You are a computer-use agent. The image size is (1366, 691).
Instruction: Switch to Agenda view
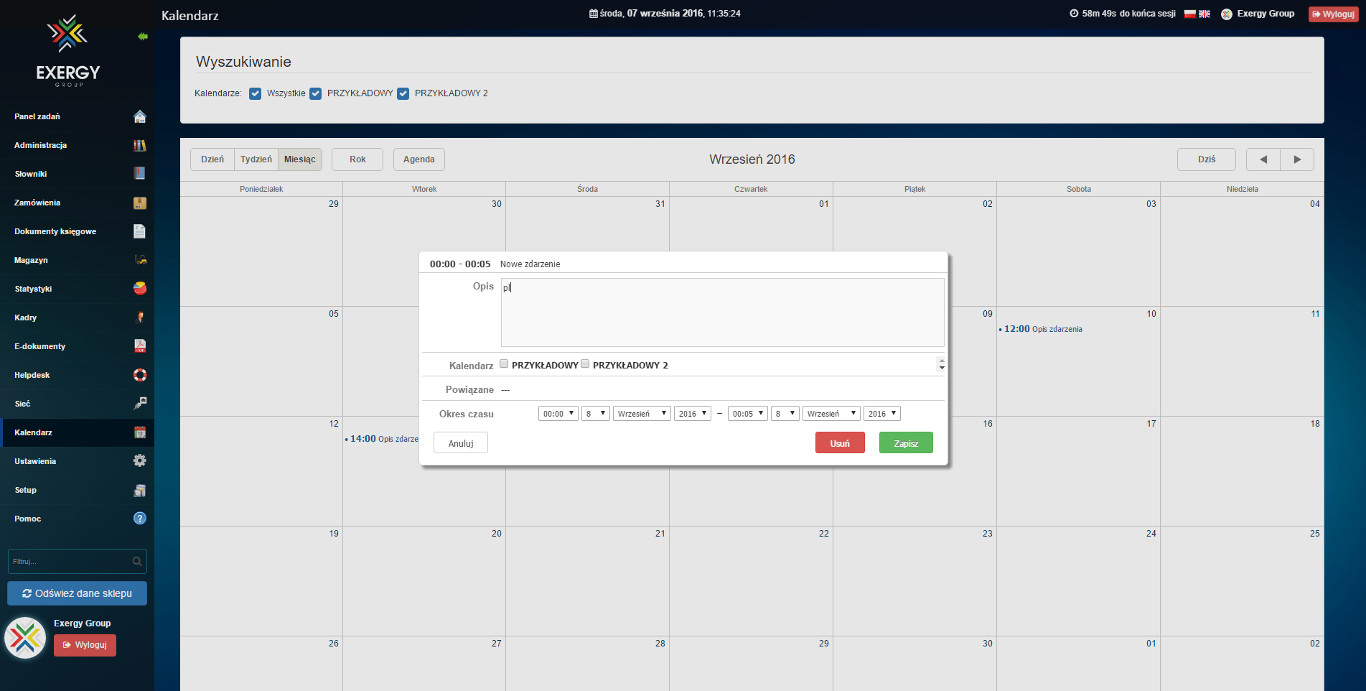[x=419, y=159]
